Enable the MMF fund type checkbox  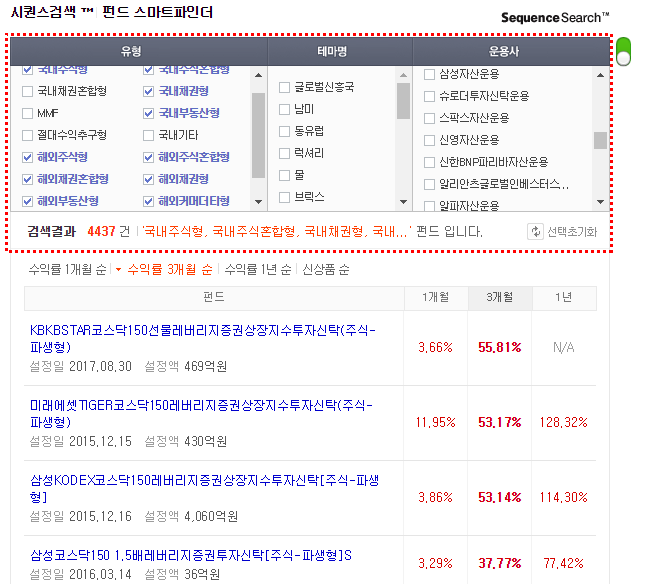(28, 113)
